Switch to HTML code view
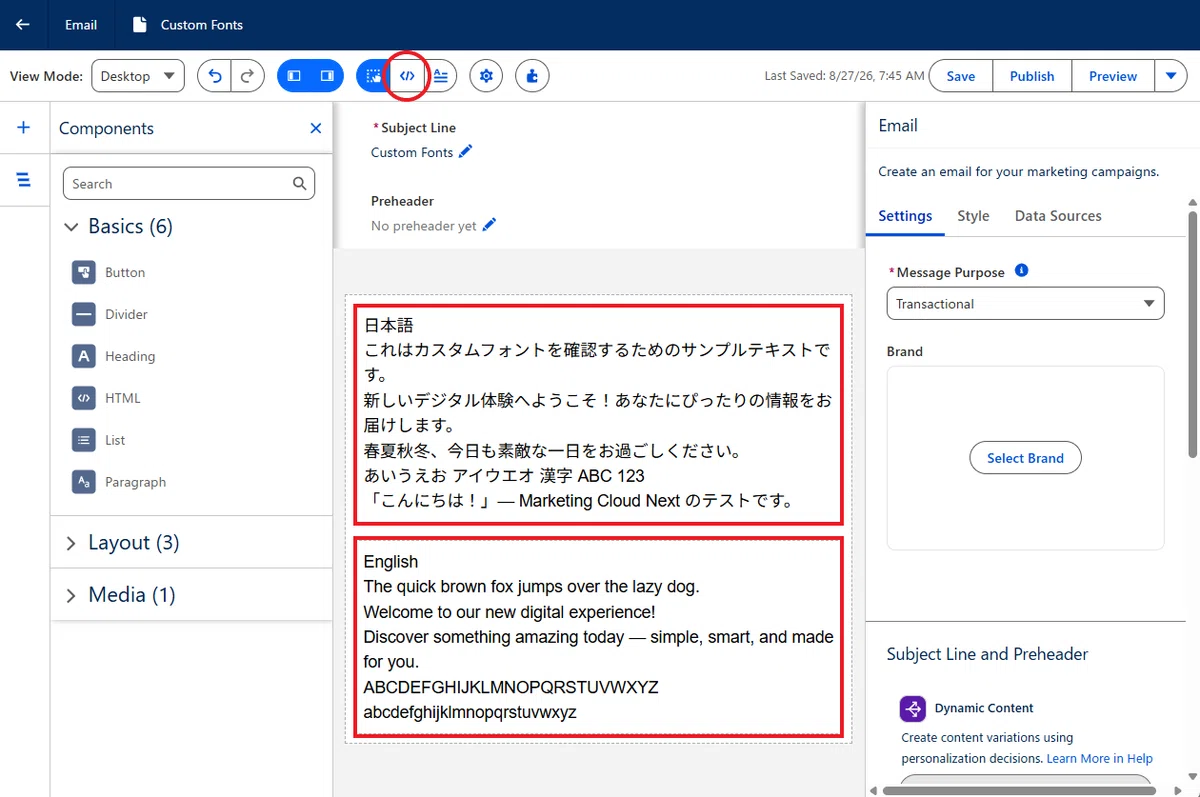The height and width of the screenshot is (797, 1200). click(x=407, y=76)
